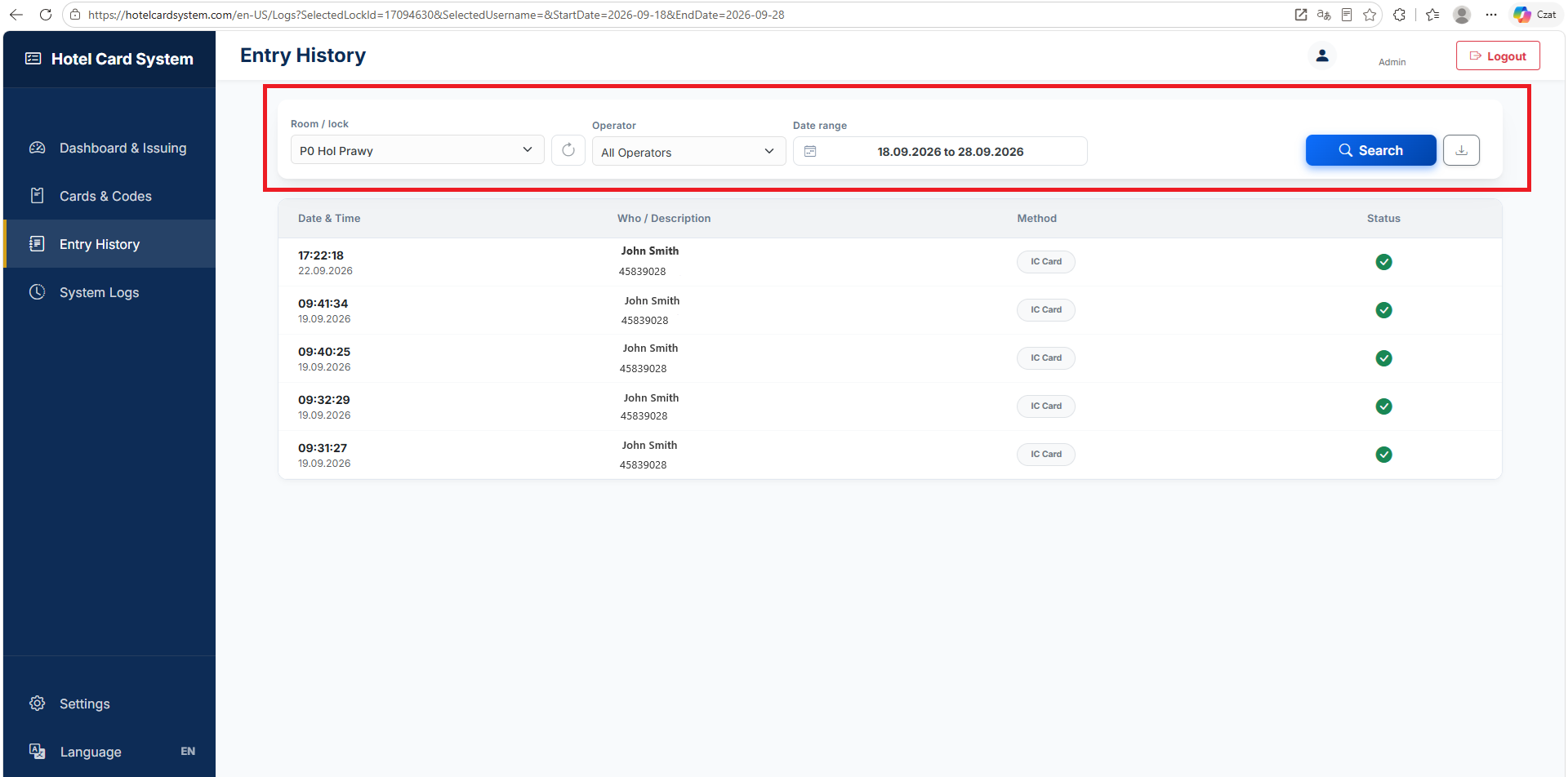Click green status check for 09:31:27 entry
1568x777 pixels.
[x=1383, y=455]
